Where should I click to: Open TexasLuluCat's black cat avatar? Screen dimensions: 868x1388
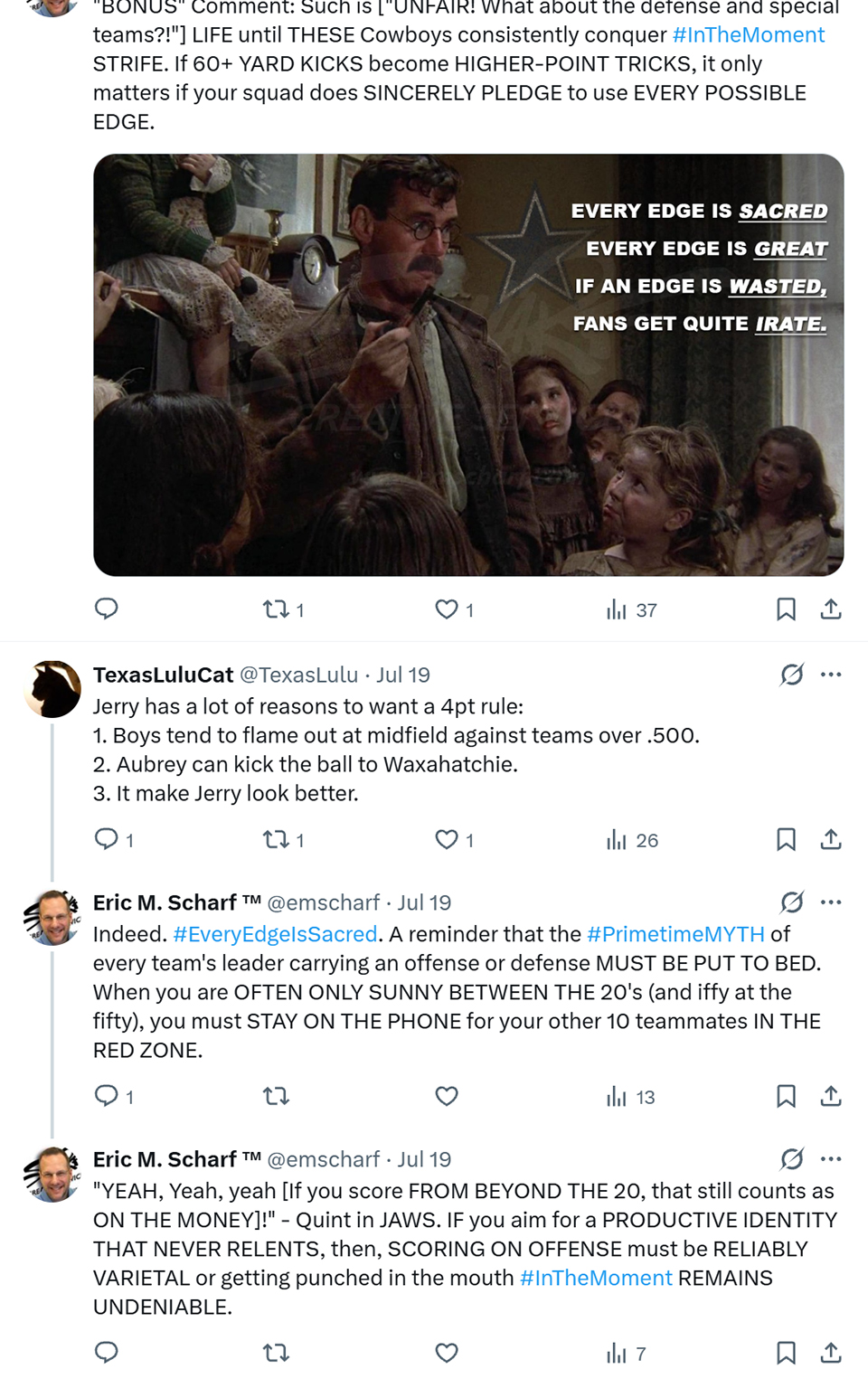click(x=52, y=689)
